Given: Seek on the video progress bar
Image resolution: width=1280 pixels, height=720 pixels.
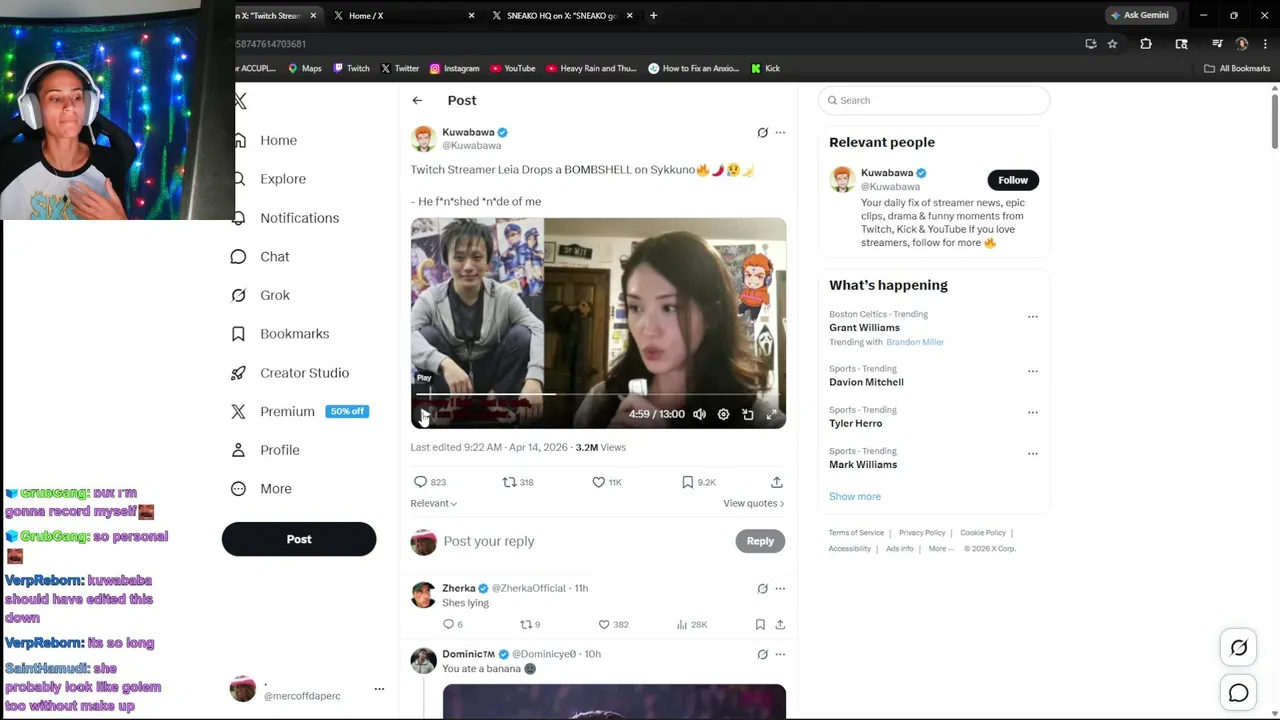Looking at the screenshot, I should coord(598,394).
